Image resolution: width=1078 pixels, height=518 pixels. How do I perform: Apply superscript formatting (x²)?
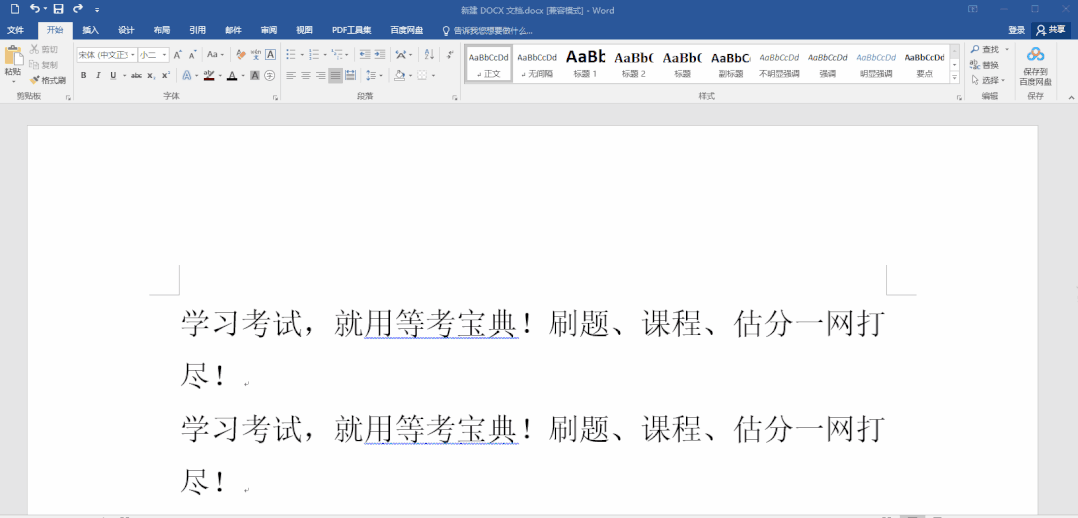(166, 76)
